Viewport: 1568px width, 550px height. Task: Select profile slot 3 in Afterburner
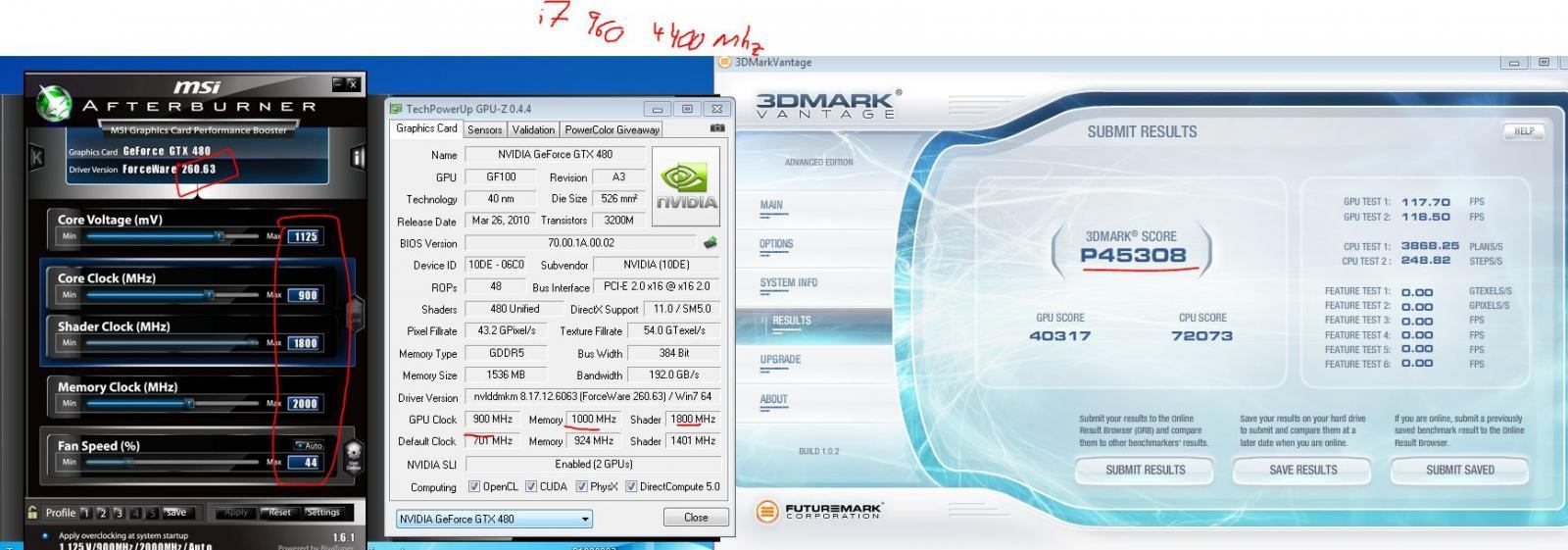pos(119,512)
